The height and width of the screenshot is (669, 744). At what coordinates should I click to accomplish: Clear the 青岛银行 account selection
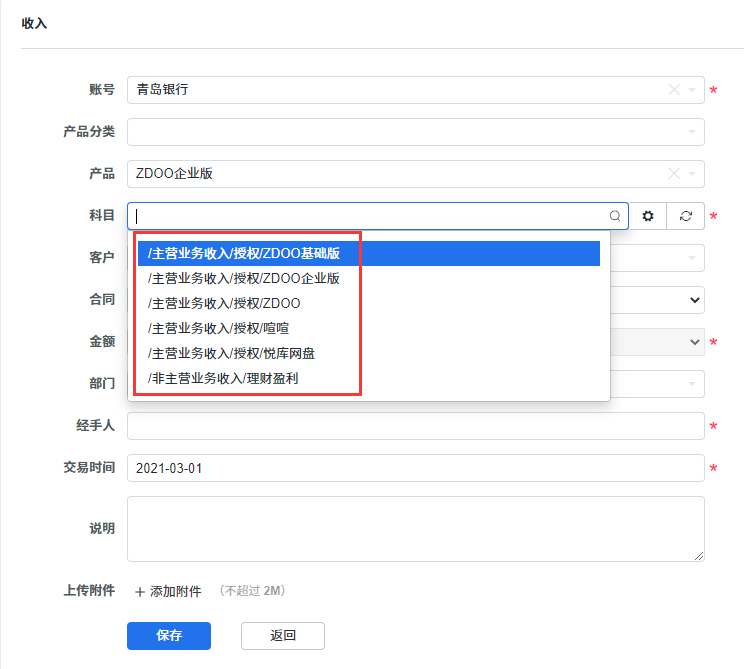click(x=674, y=90)
